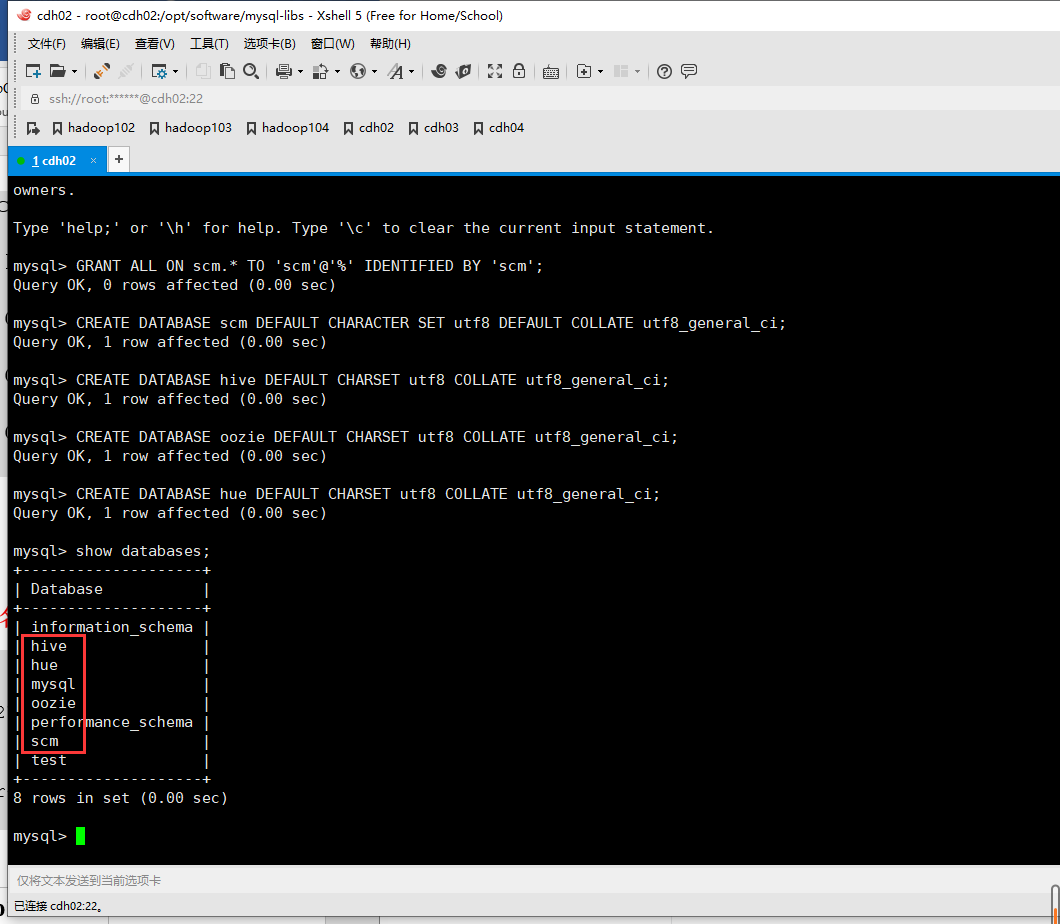Image resolution: width=1060 pixels, height=924 pixels.
Task: Click '8 rows in set (0.00 sec)' text
Action: coord(120,798)
